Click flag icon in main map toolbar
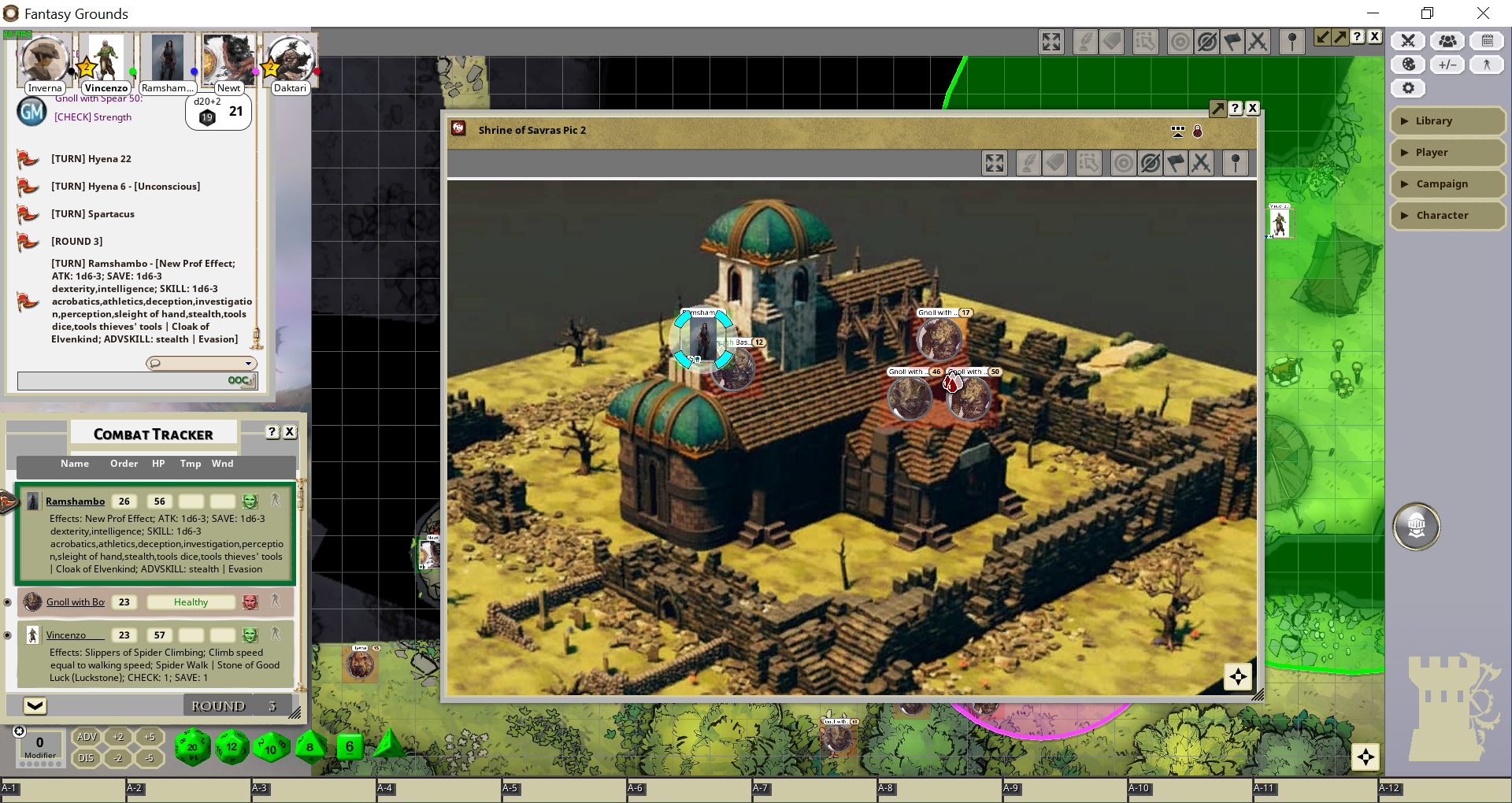The width and height of the screenshot is (1512, 803). pyautogui.click(x=1232, y=42)
